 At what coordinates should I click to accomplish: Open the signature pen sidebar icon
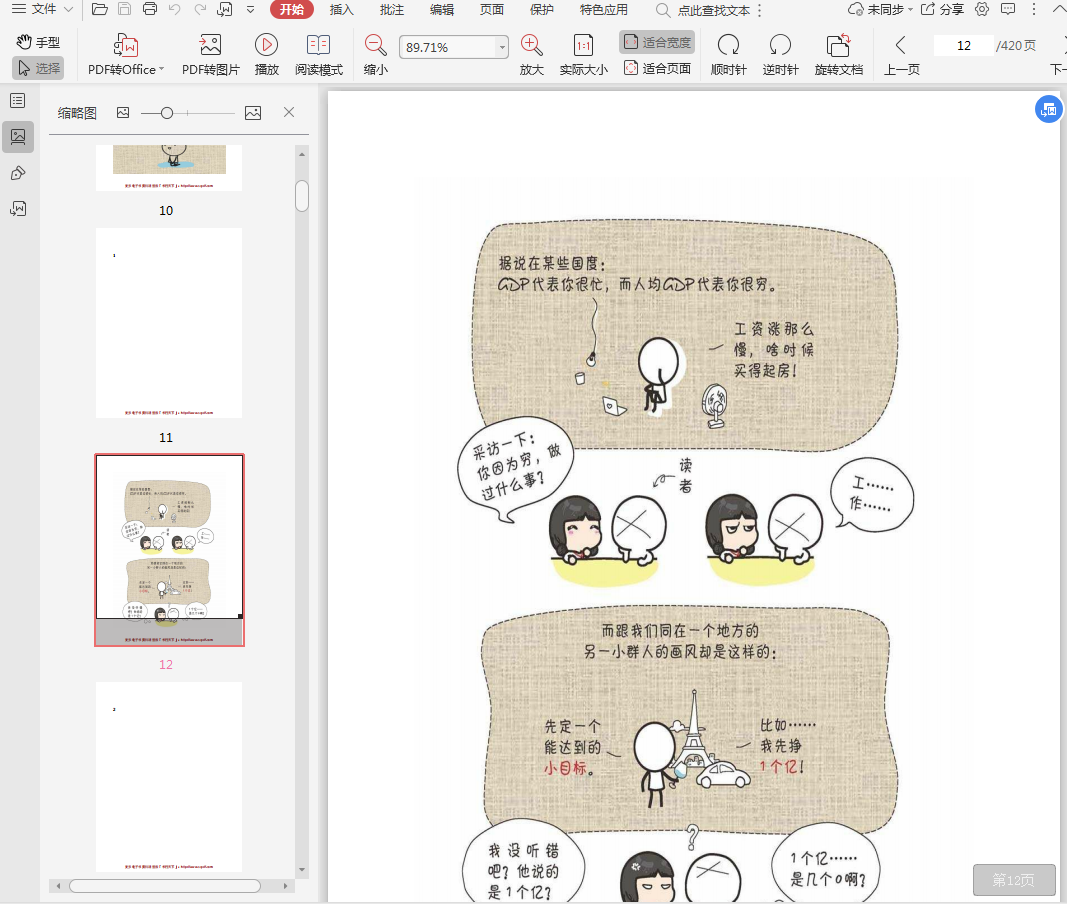18,173
